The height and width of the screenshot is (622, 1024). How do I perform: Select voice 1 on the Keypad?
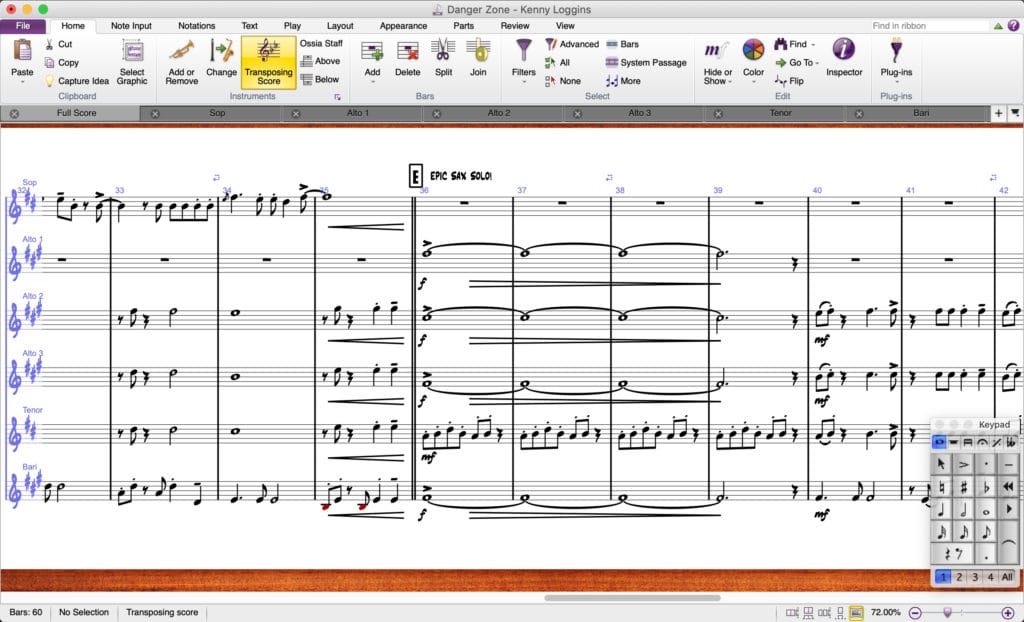tap(943, 577)
